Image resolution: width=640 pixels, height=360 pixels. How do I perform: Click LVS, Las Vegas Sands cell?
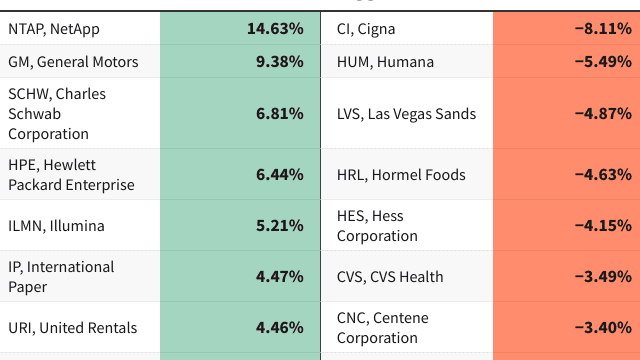point(406,113)
